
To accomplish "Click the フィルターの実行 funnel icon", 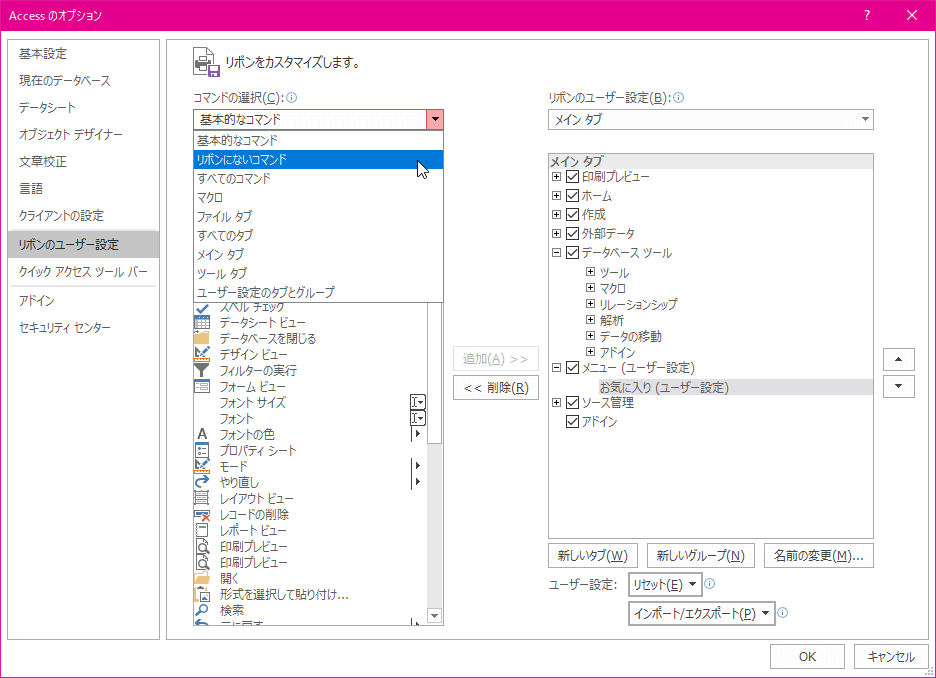I will click(x=202, y=371).
